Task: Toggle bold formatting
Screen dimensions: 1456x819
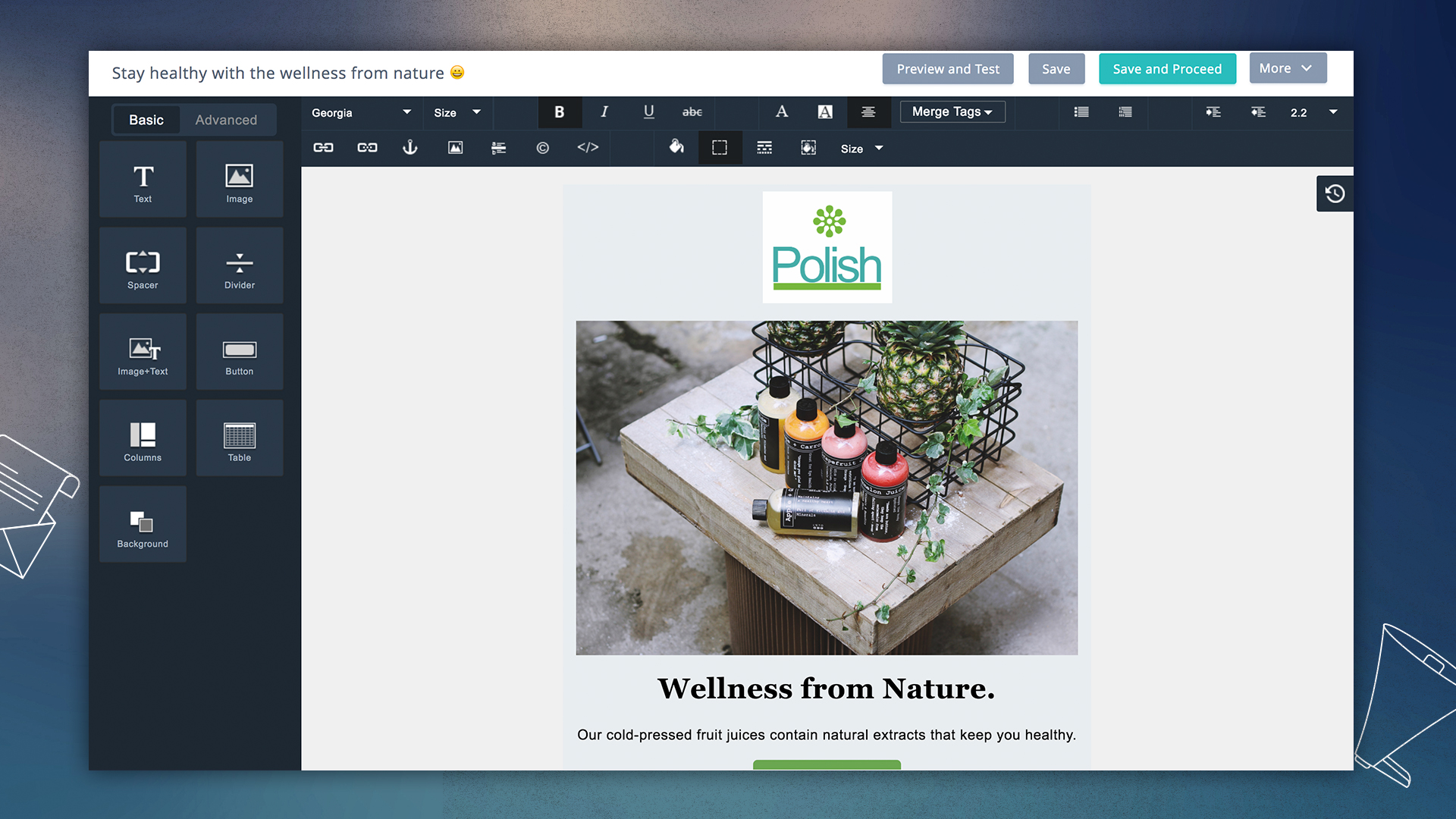Action: [560, 112]
